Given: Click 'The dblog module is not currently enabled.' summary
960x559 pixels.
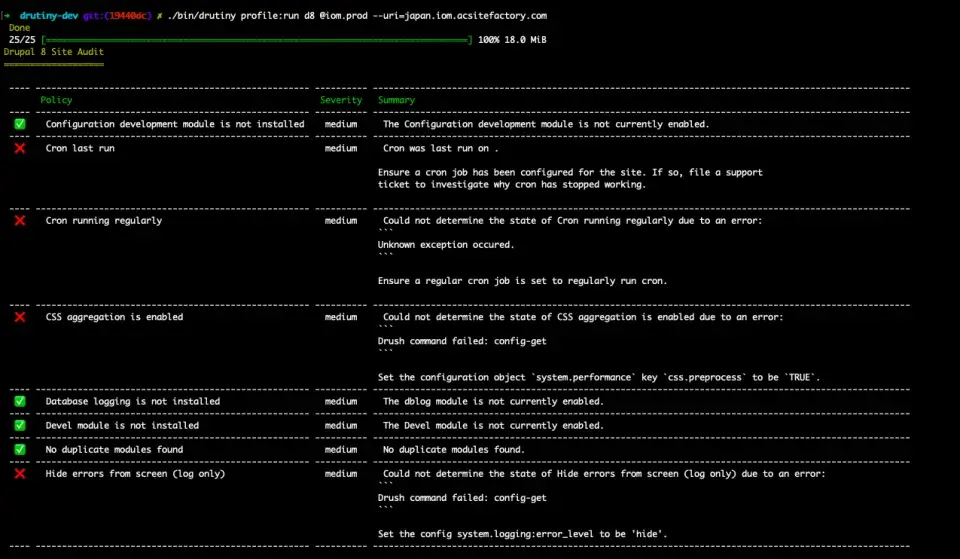Looking at the screenshot, I should point(493,402).
